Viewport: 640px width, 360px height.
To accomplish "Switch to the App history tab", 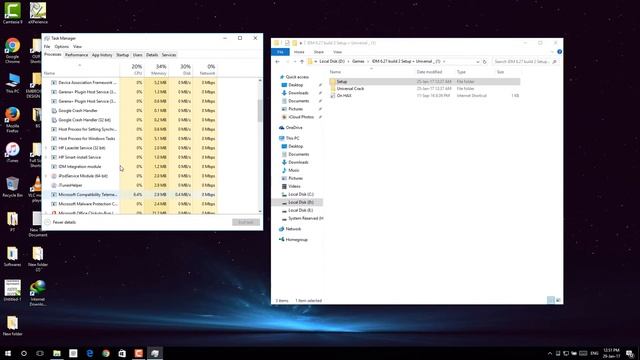I will point(102,55).
